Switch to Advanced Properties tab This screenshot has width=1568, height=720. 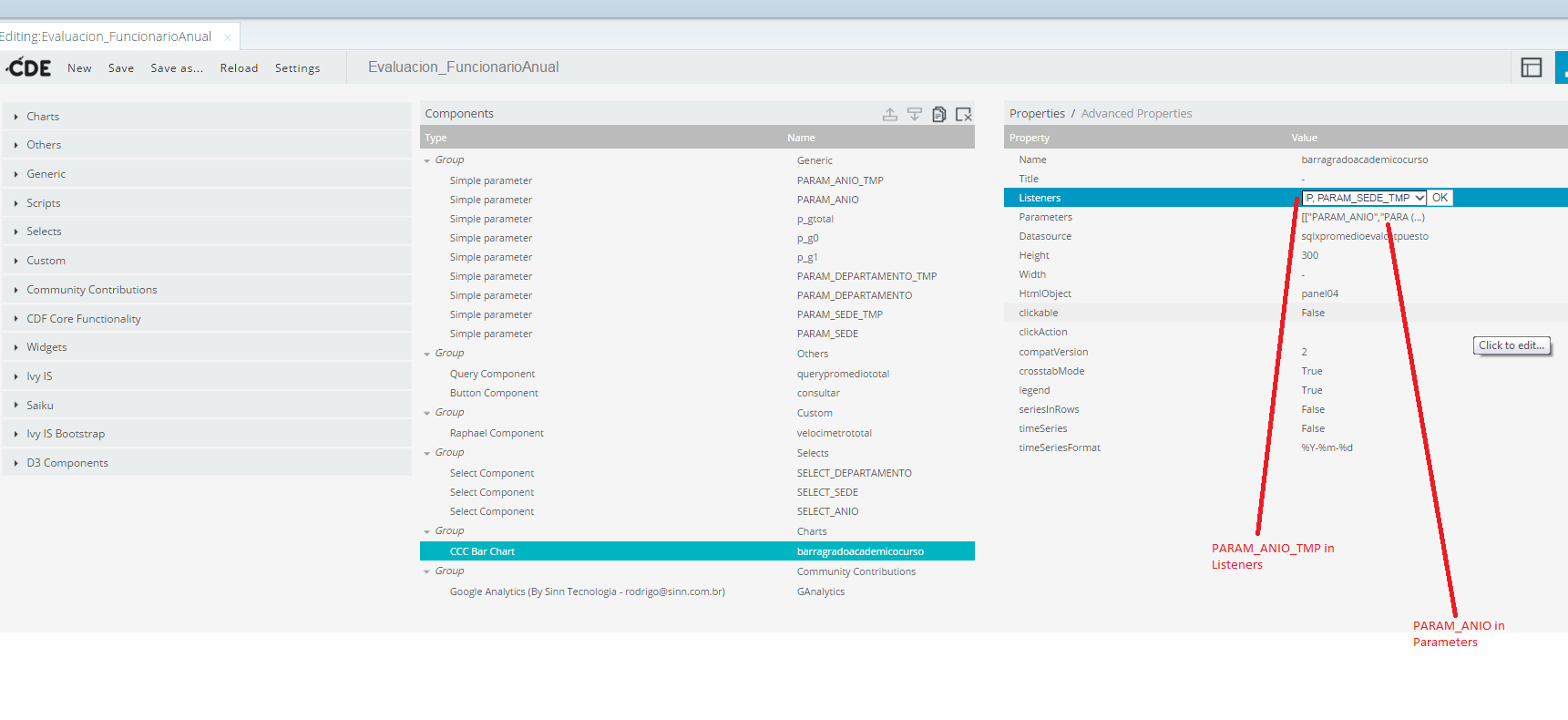[x=1136, y=114]
